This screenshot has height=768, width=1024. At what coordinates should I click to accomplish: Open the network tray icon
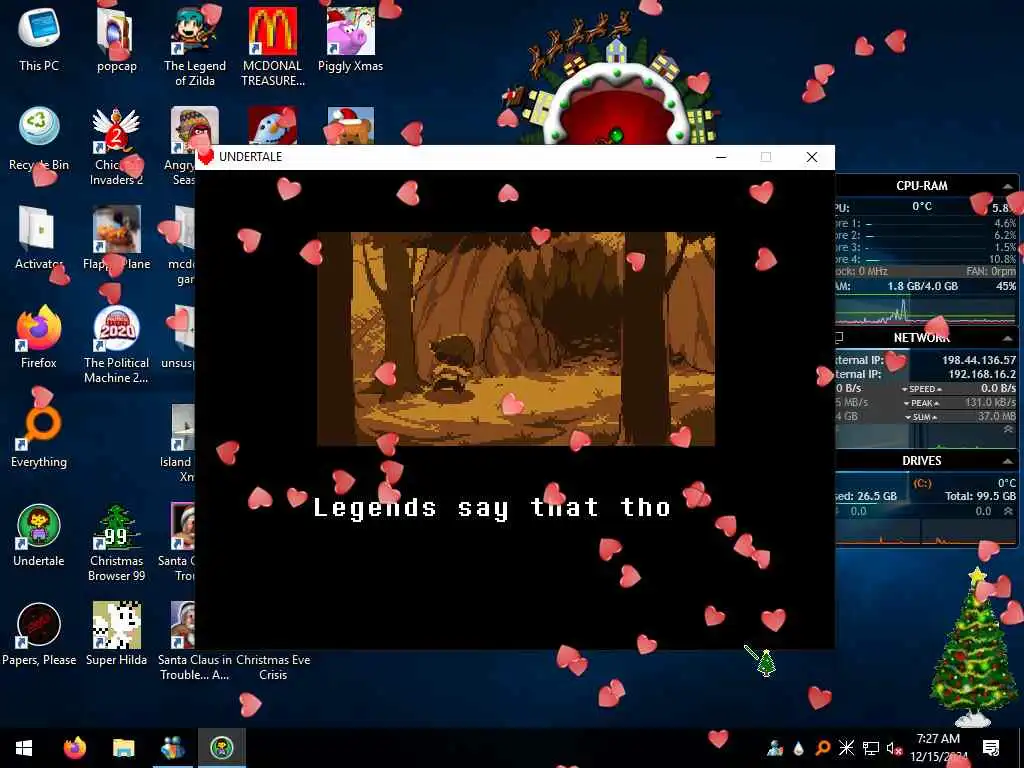(871, 748)
